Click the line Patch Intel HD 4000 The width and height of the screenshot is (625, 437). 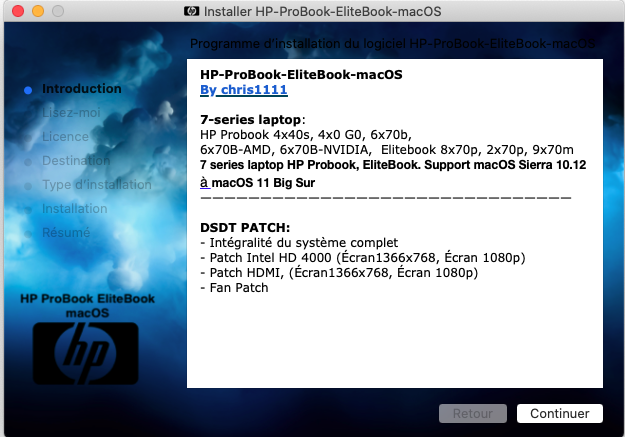point(363,258)
